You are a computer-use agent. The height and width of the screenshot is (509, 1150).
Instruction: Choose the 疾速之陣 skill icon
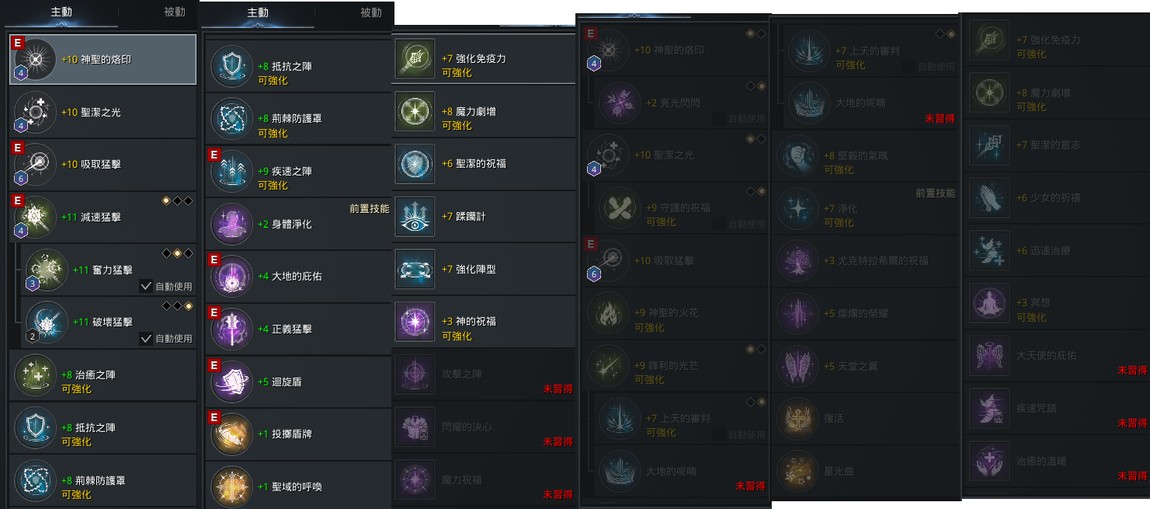tap(232, 171)
